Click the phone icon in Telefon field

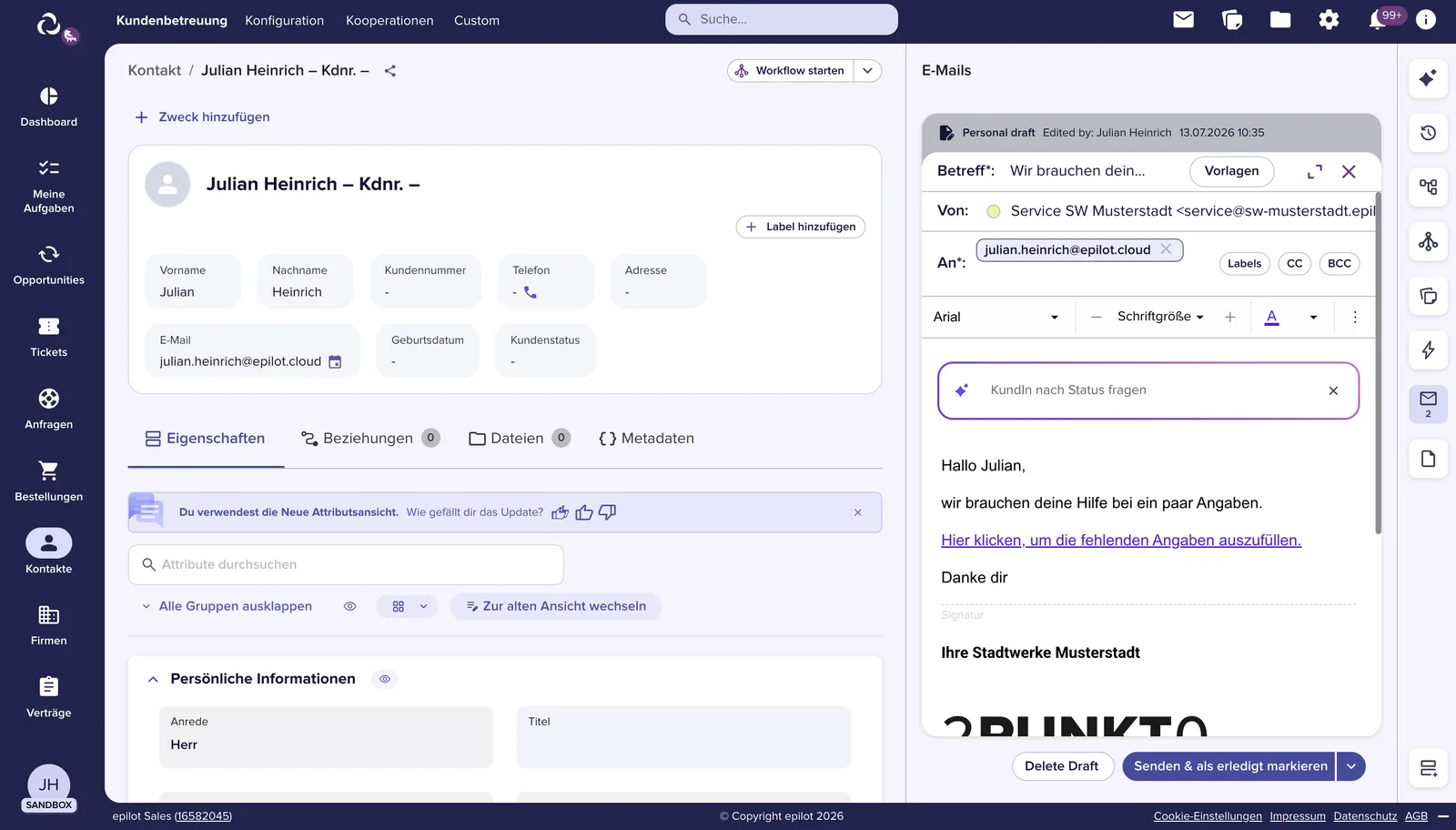pos(531,292)
